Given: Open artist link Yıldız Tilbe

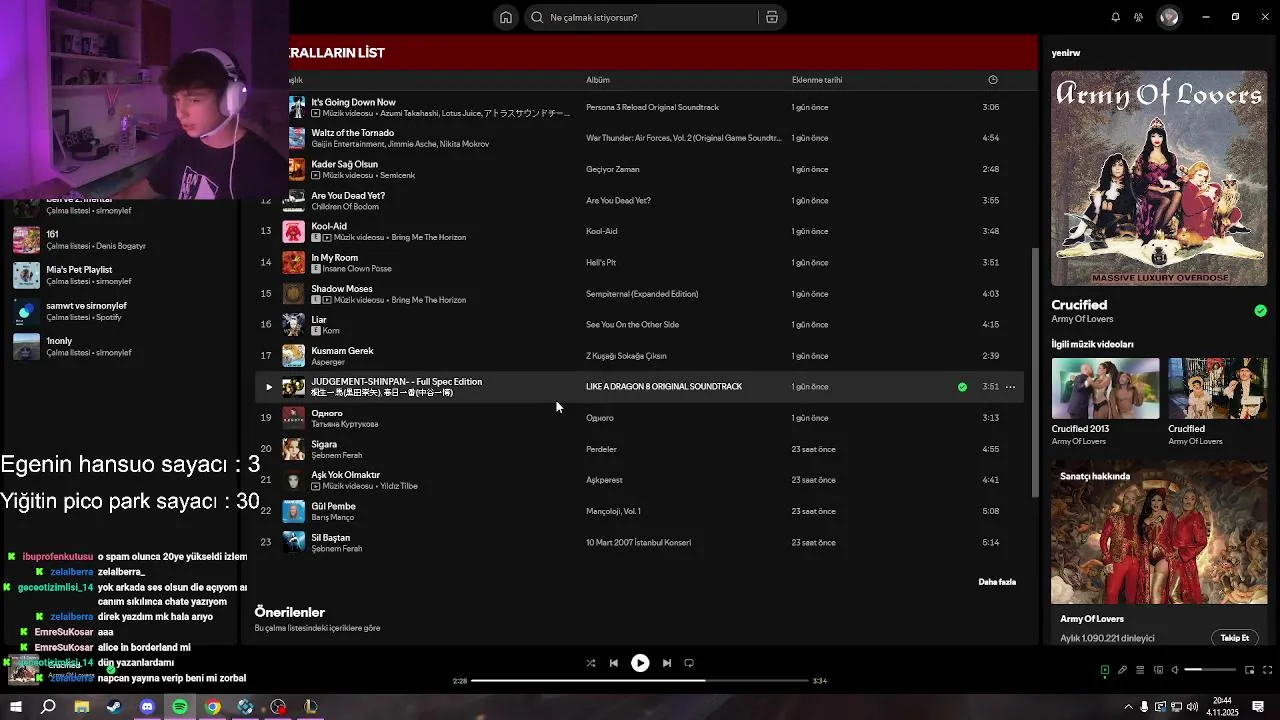Looking at the screenshot, I should click(399, 486).
